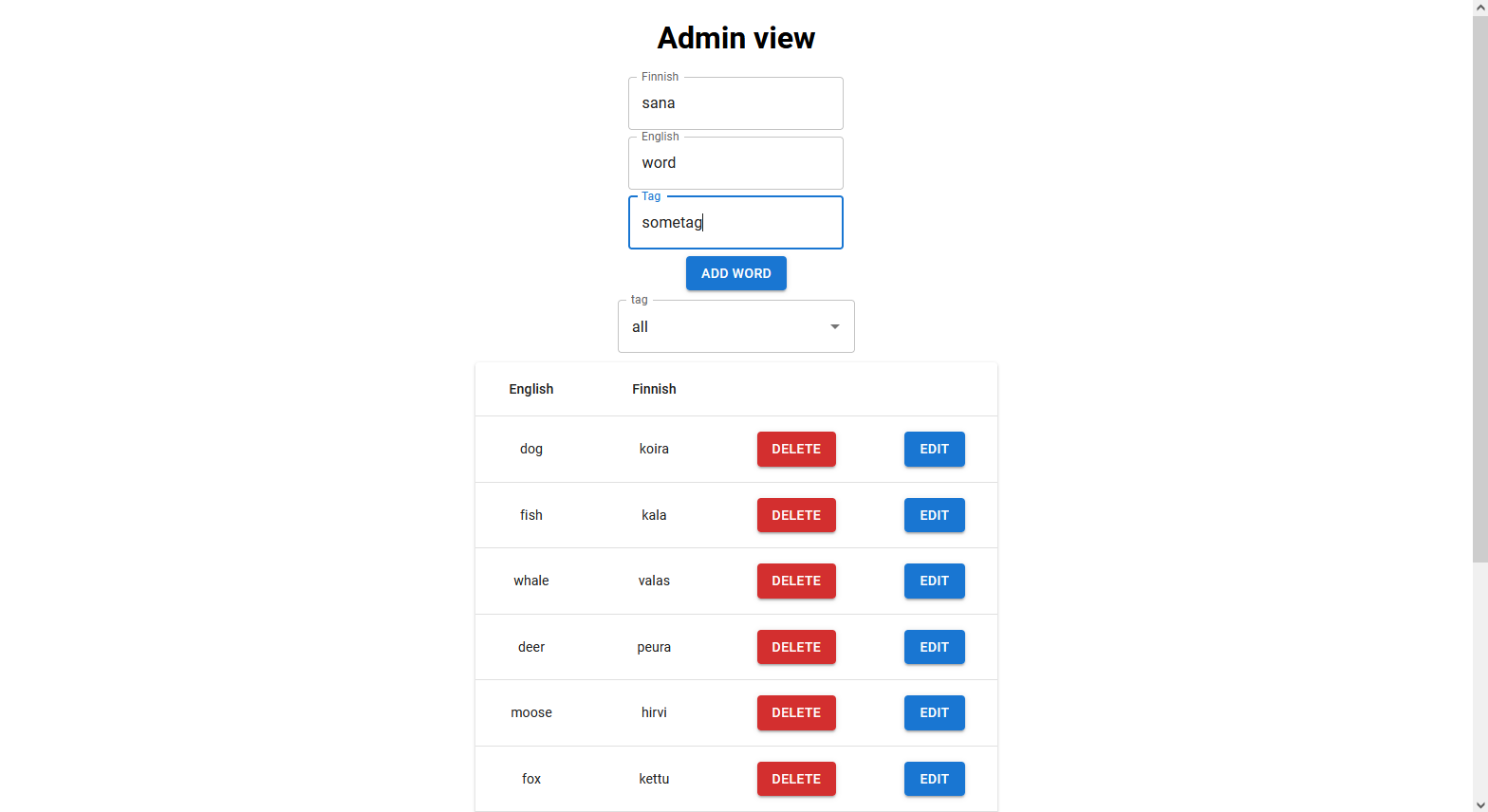Edit the fox/kettu entry
Screen dimensions: 1488x812
(934, 778)
